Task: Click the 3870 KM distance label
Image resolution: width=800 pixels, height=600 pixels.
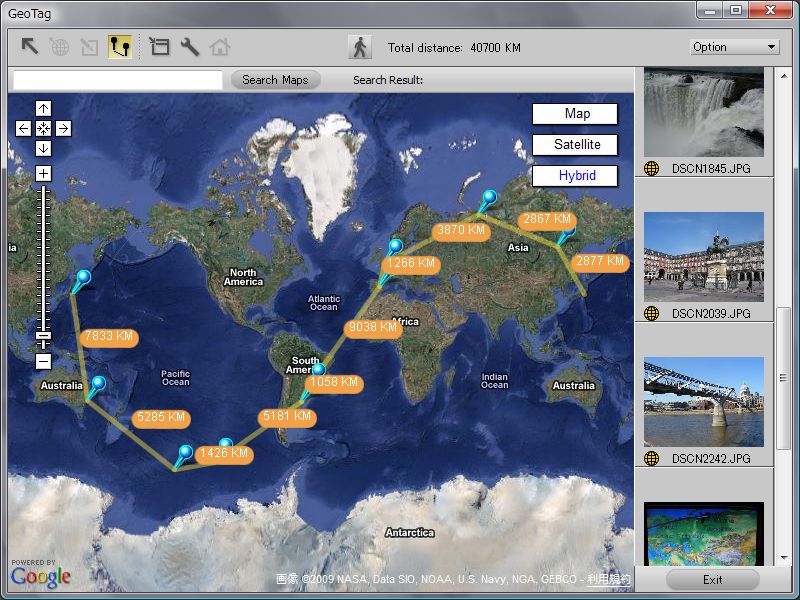Action: [461, 231]
